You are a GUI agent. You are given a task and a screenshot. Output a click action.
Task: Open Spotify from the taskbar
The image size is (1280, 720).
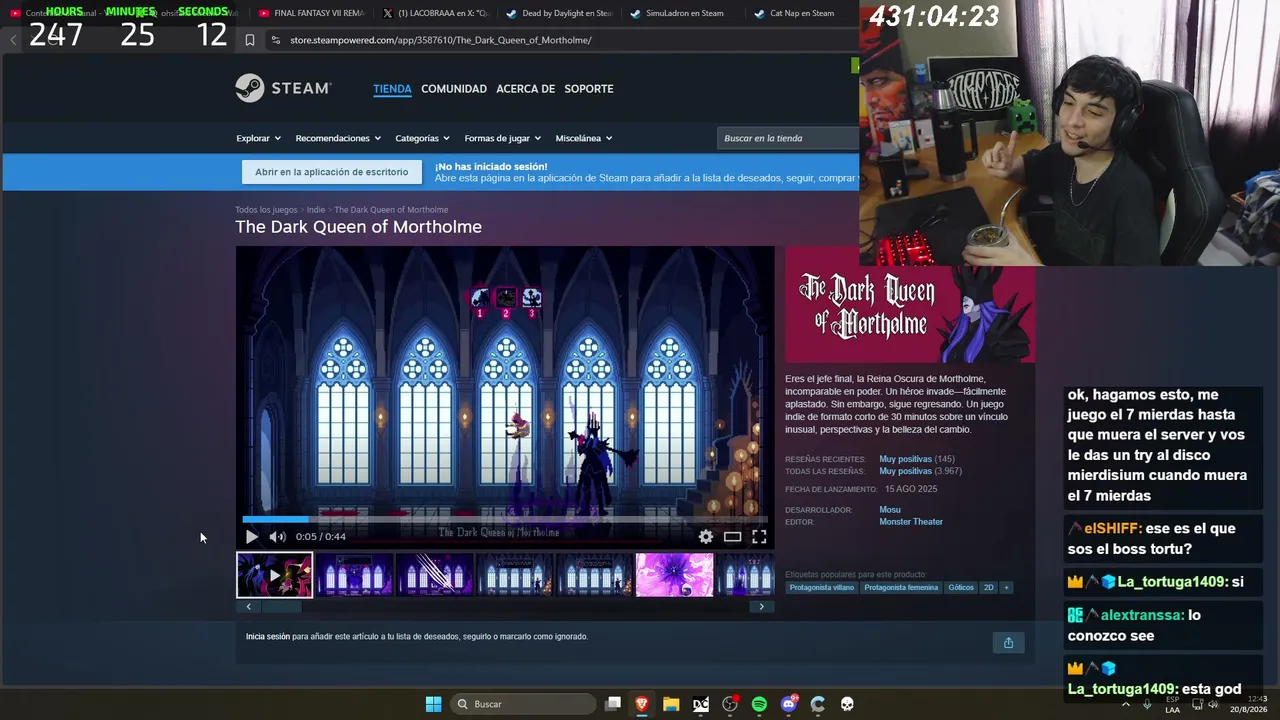click(759, 704)
